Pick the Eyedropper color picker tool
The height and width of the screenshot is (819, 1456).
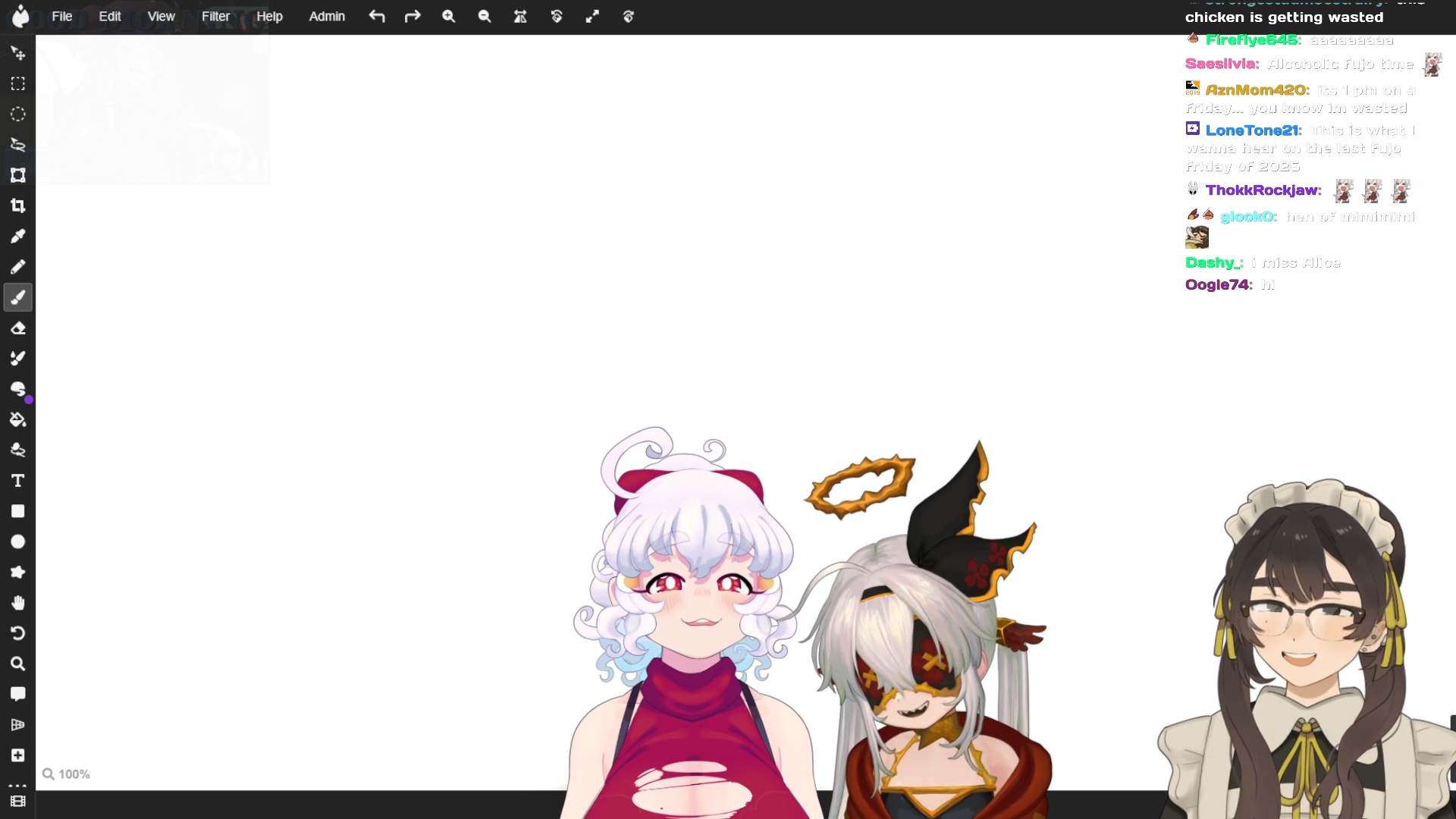18,237
